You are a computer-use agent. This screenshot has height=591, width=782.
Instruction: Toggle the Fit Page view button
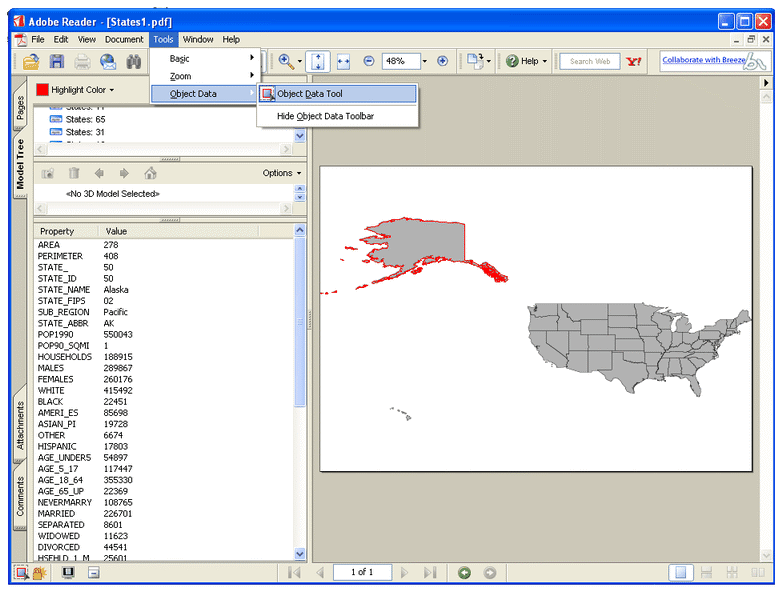[x=318, y=61]
